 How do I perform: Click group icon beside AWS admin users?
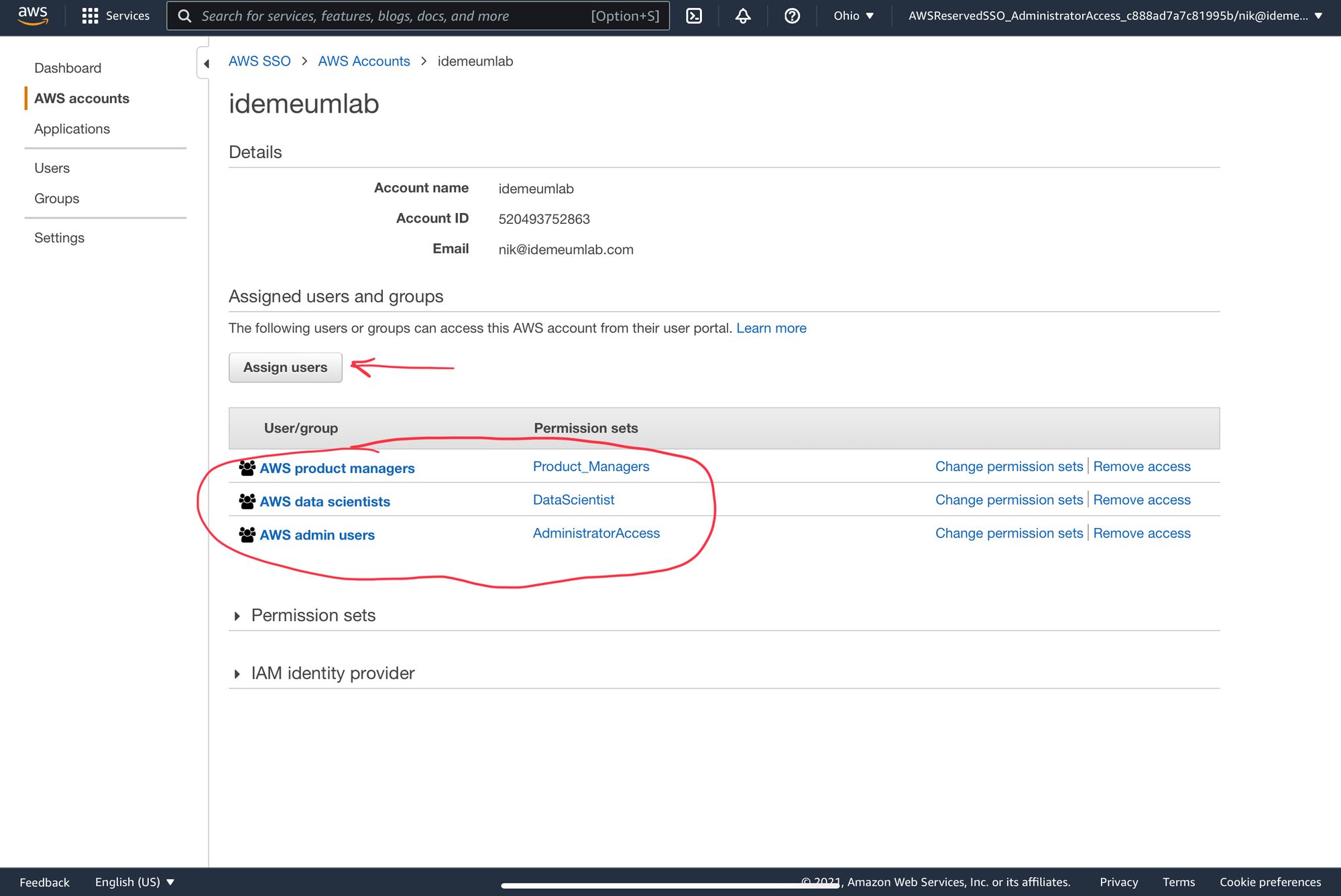click(x=247, y=535)
